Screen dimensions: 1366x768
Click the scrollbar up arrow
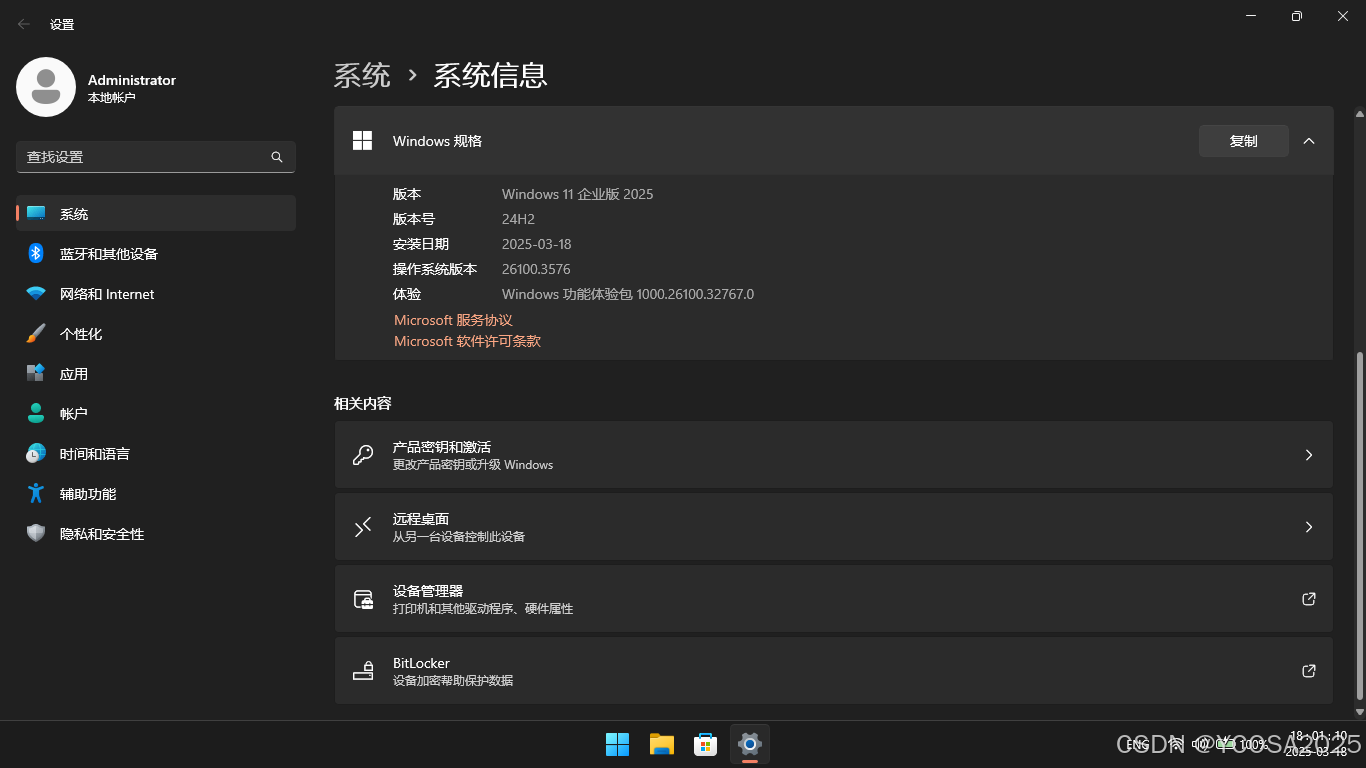click(x=1359, y=113)
